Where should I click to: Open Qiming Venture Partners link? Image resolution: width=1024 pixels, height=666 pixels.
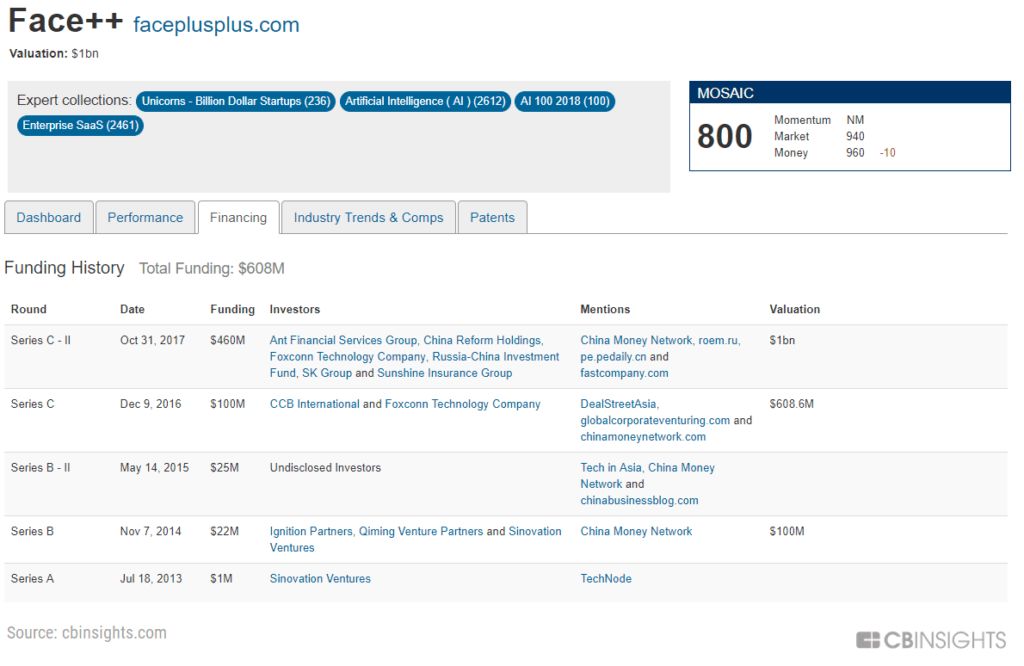[421, 531]
